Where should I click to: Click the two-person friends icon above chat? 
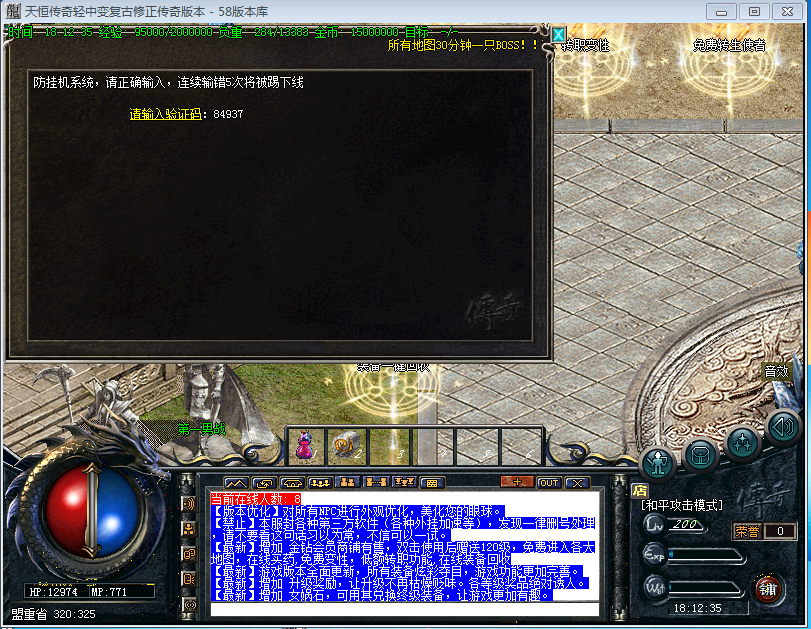click(348, 483)
